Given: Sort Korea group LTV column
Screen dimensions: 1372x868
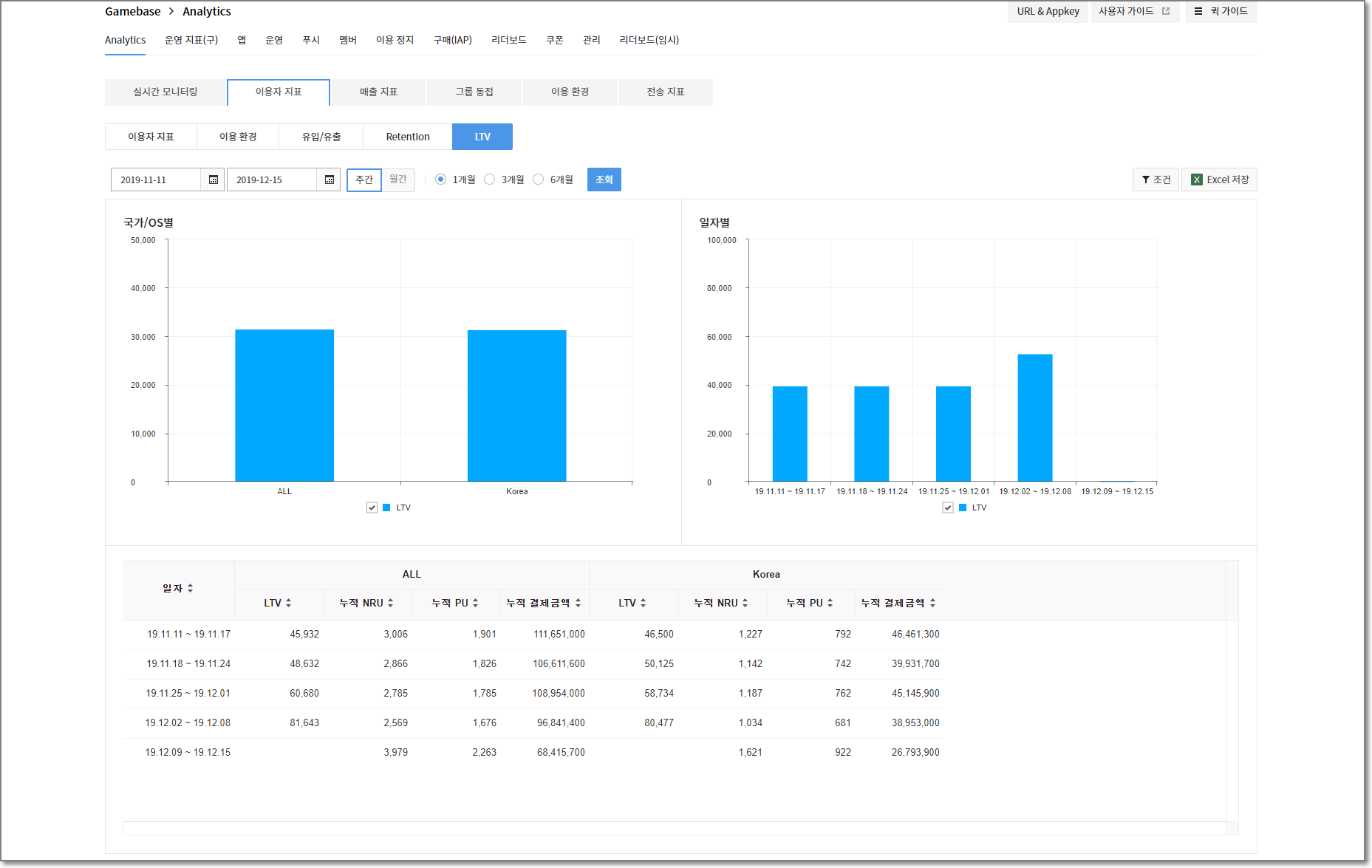Looking at the screenshot, I should [643, 603].
